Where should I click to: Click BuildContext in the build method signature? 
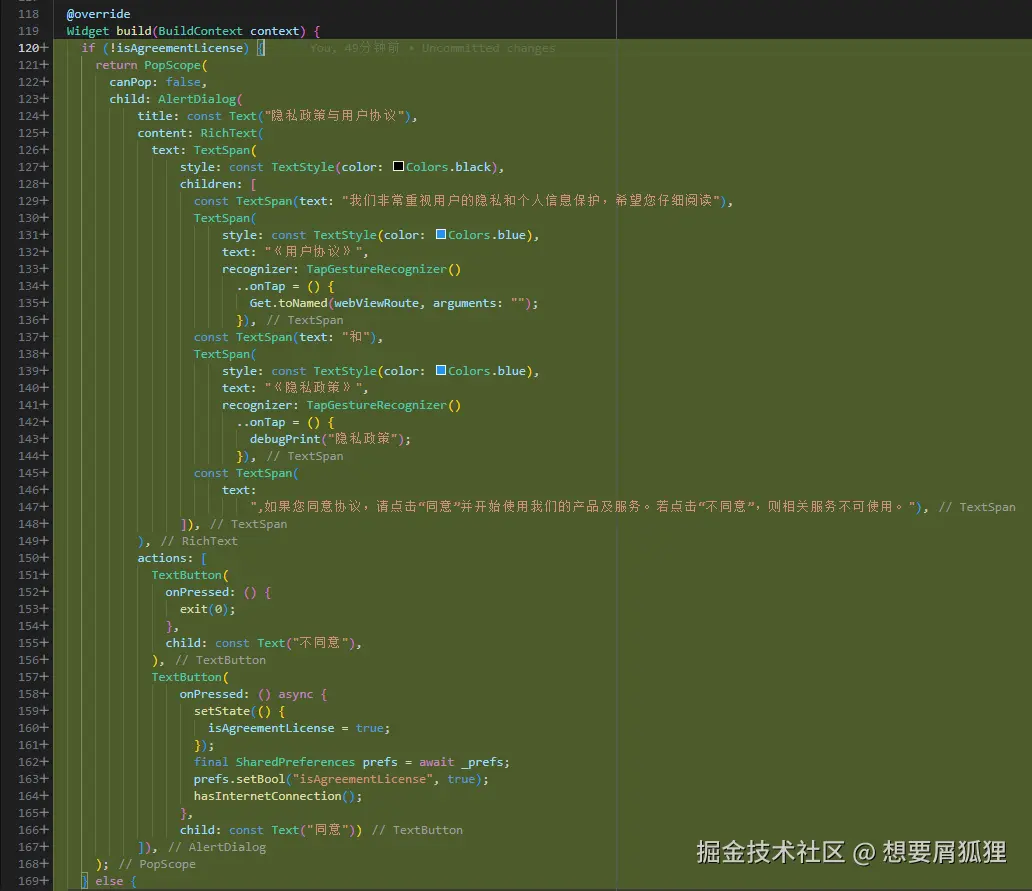tap(200, 31)
